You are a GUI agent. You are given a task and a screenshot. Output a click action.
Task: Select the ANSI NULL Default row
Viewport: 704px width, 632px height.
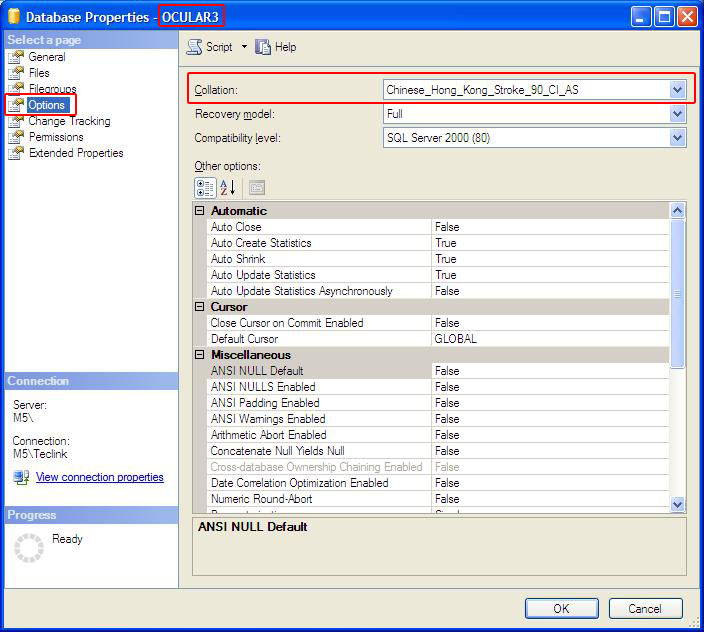pos(438,371)
